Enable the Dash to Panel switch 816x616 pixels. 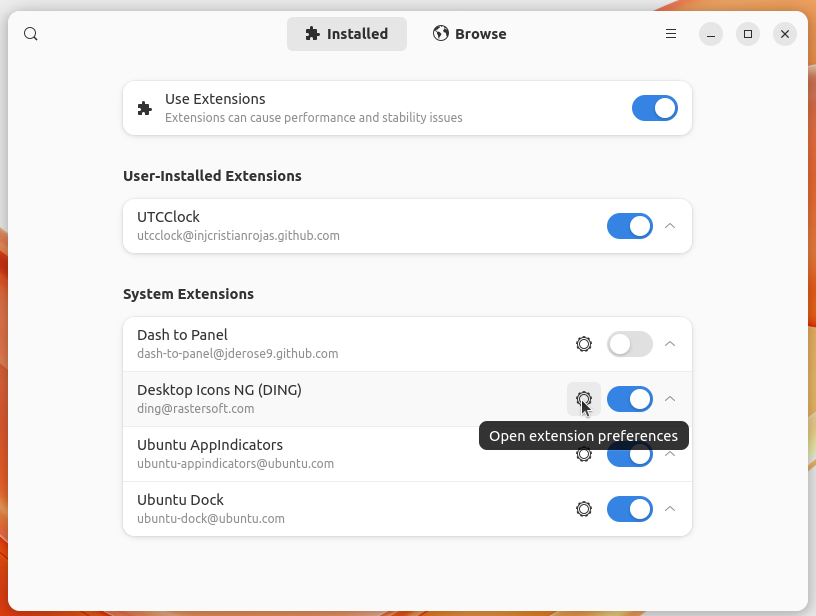(630, 344)
